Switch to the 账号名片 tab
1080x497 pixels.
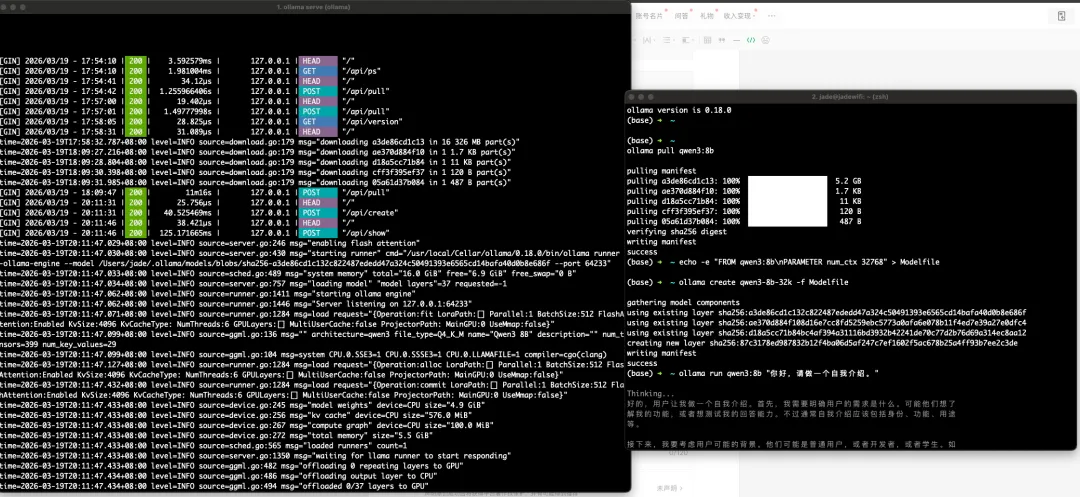(649, 16)
